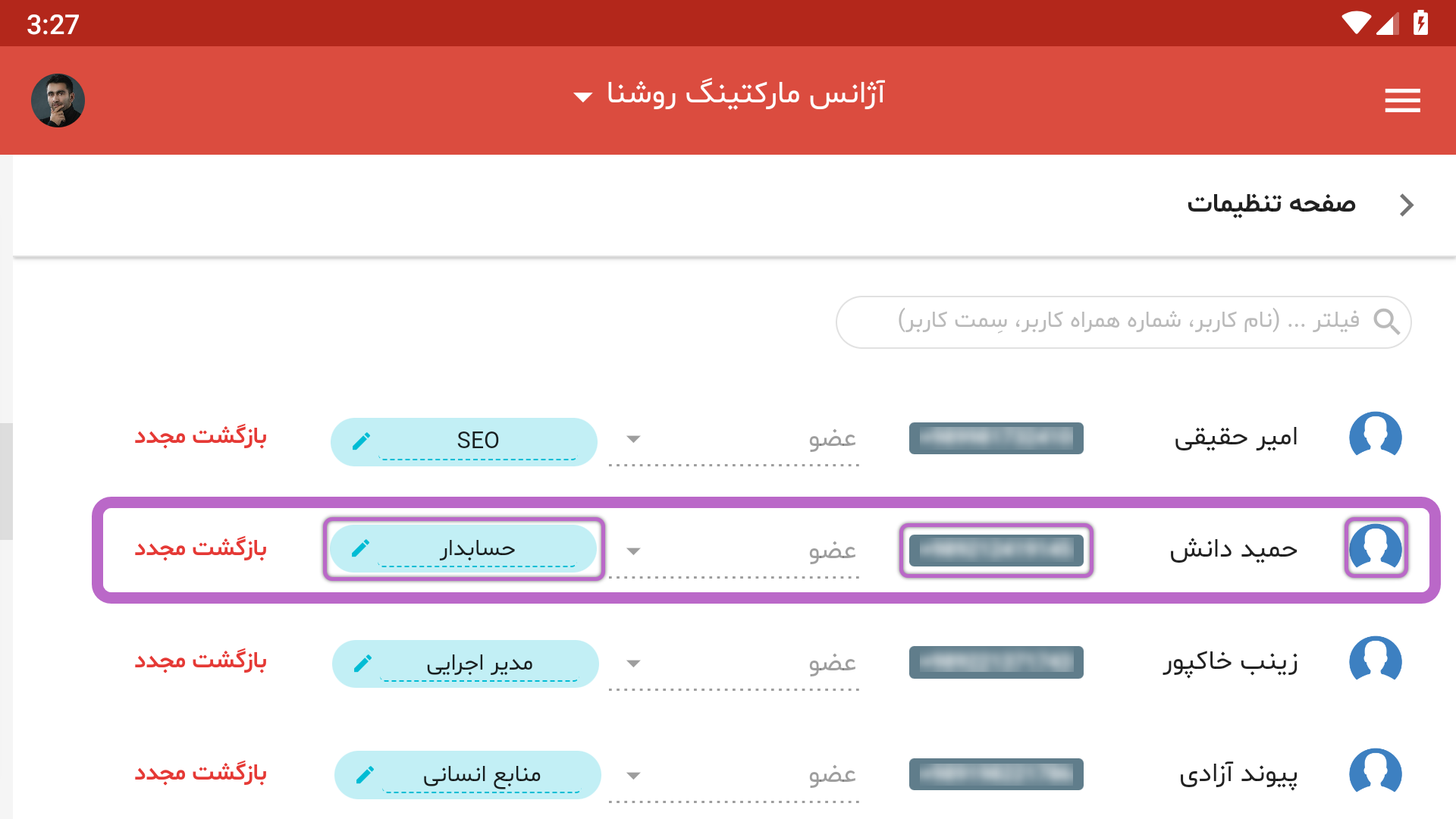Focus the فیلتر user search field
The image size is (1456, 819).
1123,322
